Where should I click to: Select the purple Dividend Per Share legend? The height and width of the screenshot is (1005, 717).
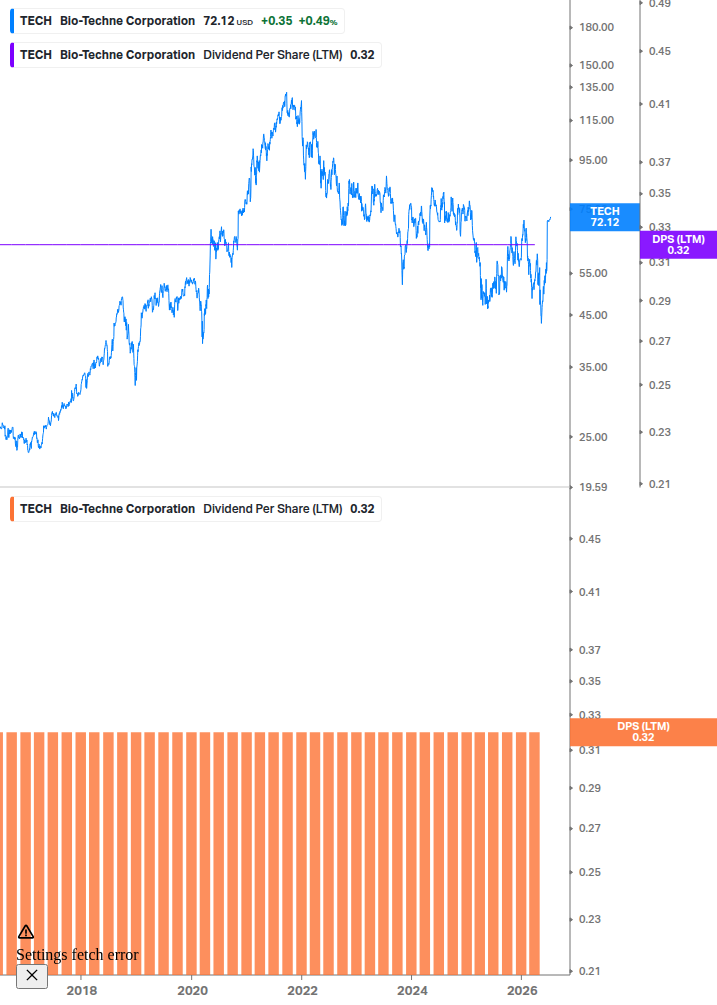[x=196, y=55]
